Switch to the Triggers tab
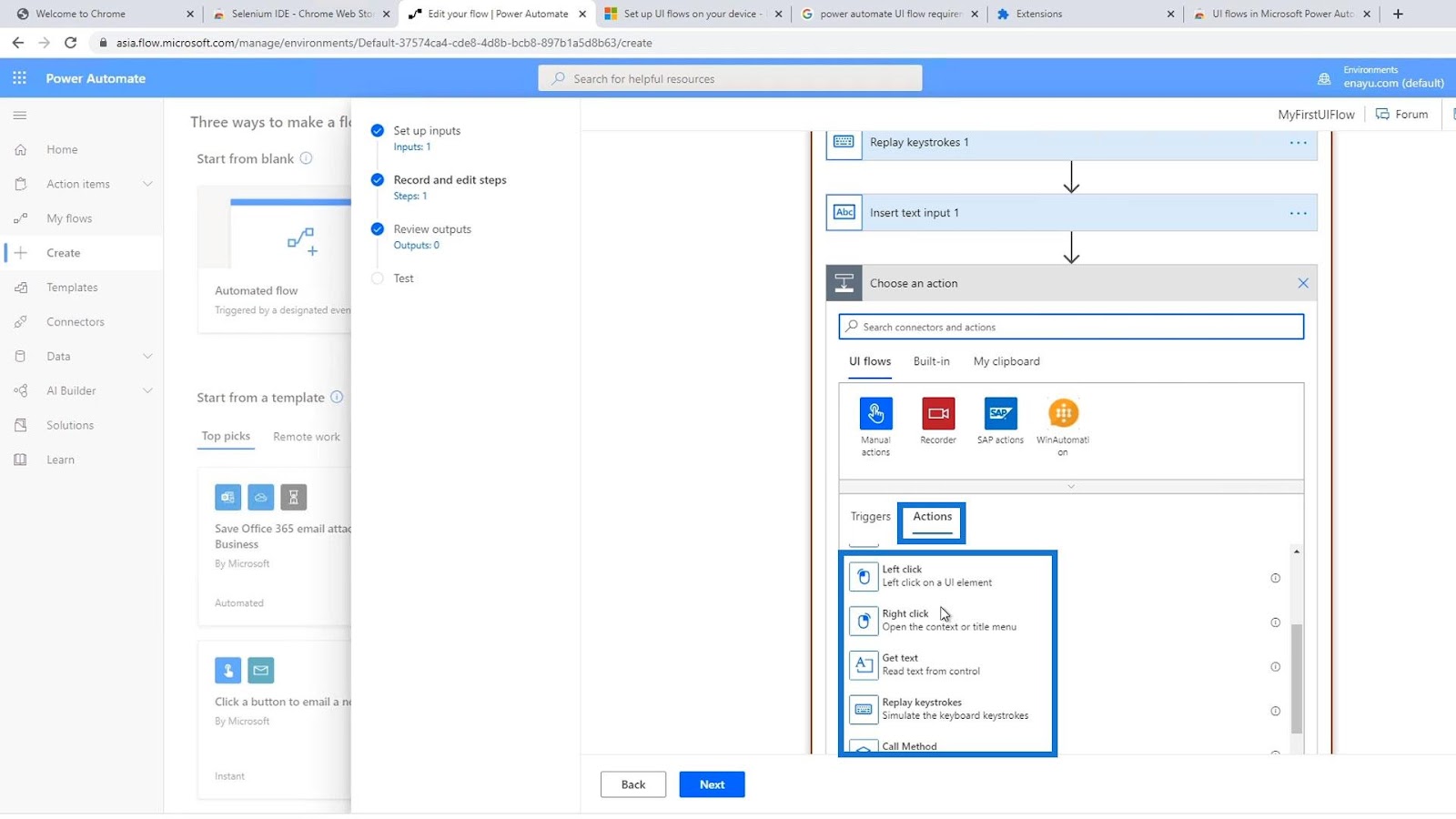Viewport: 1456px width, 819px height. tap(870, 517)
